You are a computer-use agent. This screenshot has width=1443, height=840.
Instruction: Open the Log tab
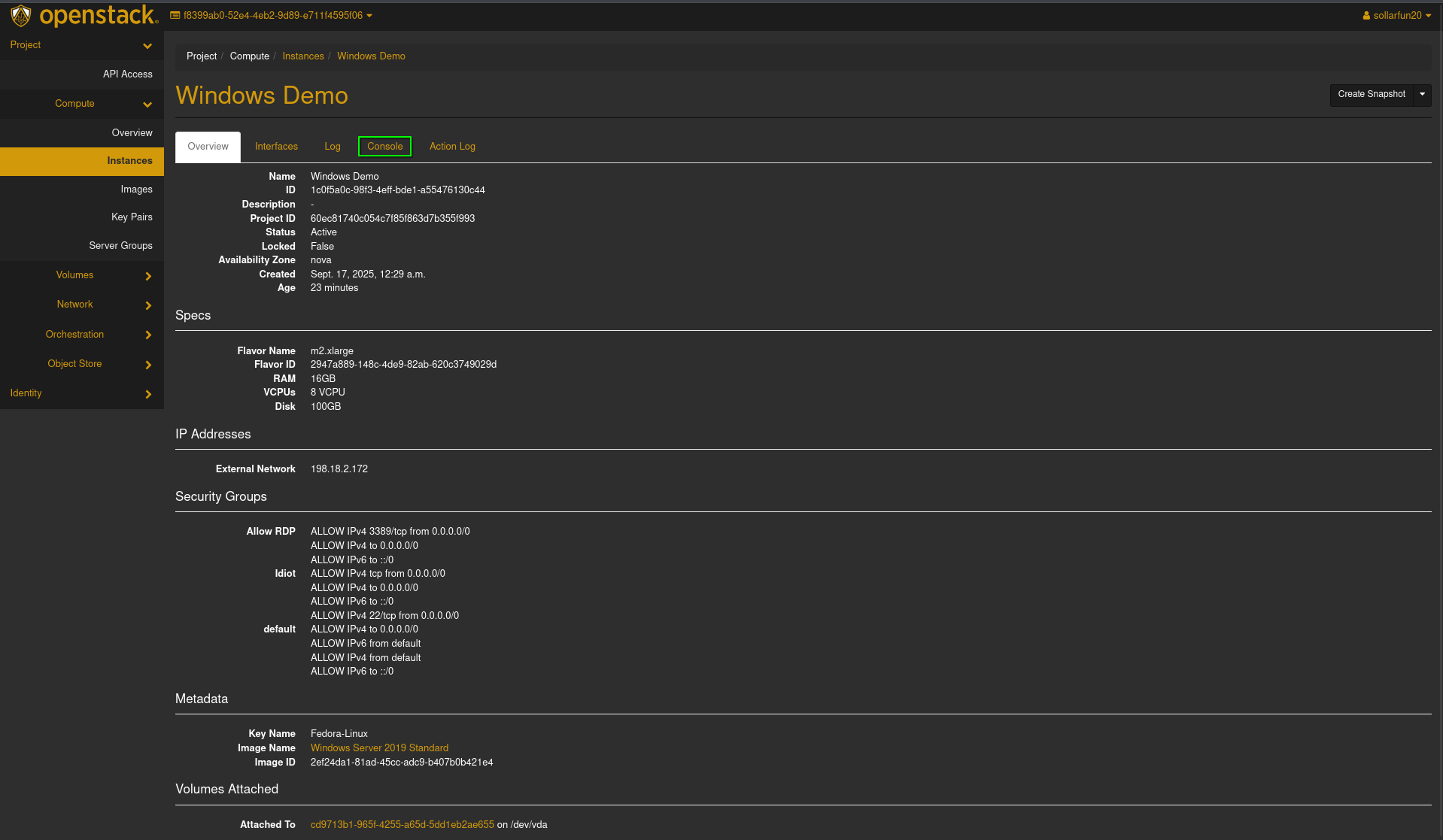[333, 147]
